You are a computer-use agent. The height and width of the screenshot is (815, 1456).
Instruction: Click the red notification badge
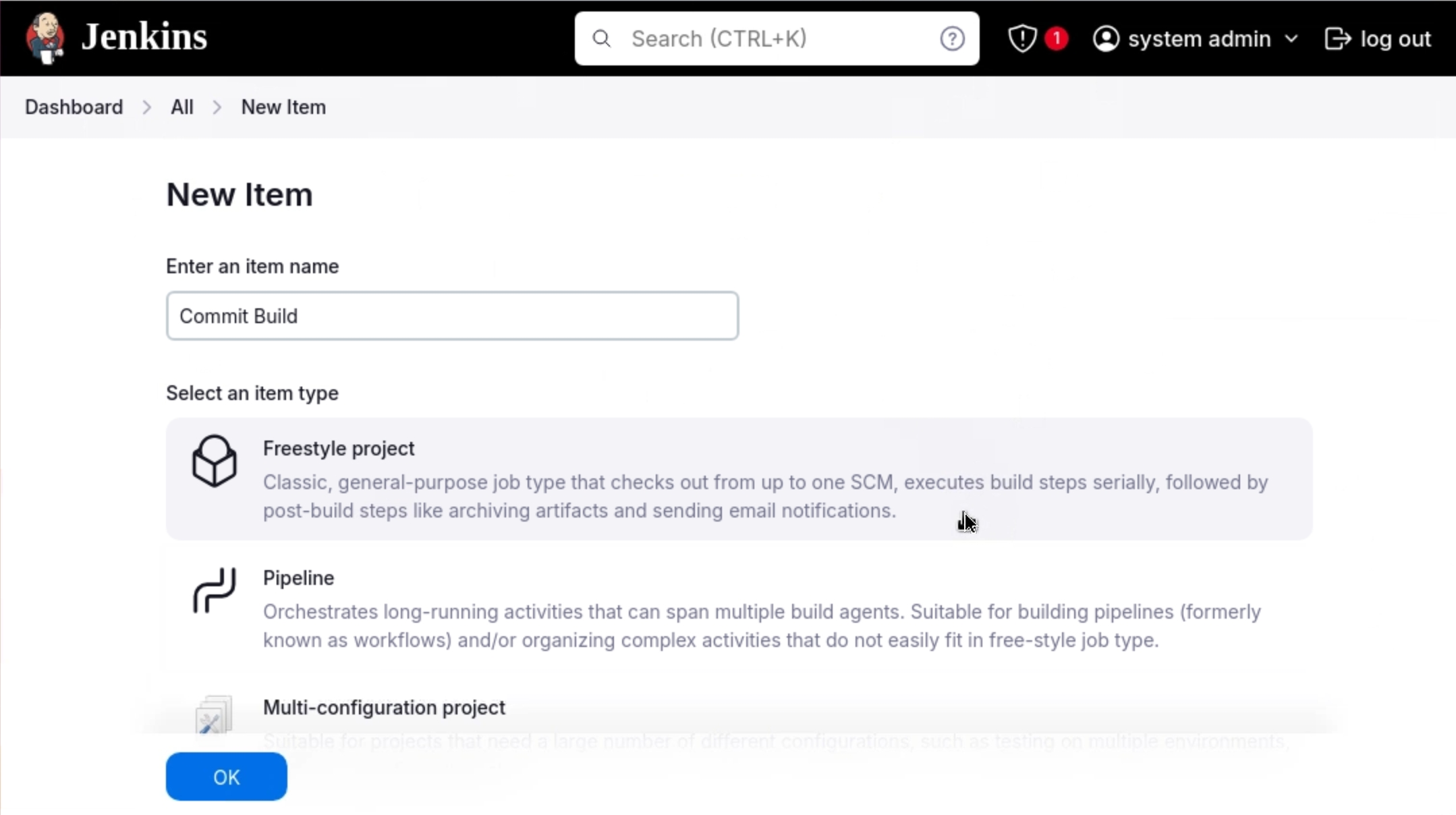pyautogui.click(x=1056, y=38)
